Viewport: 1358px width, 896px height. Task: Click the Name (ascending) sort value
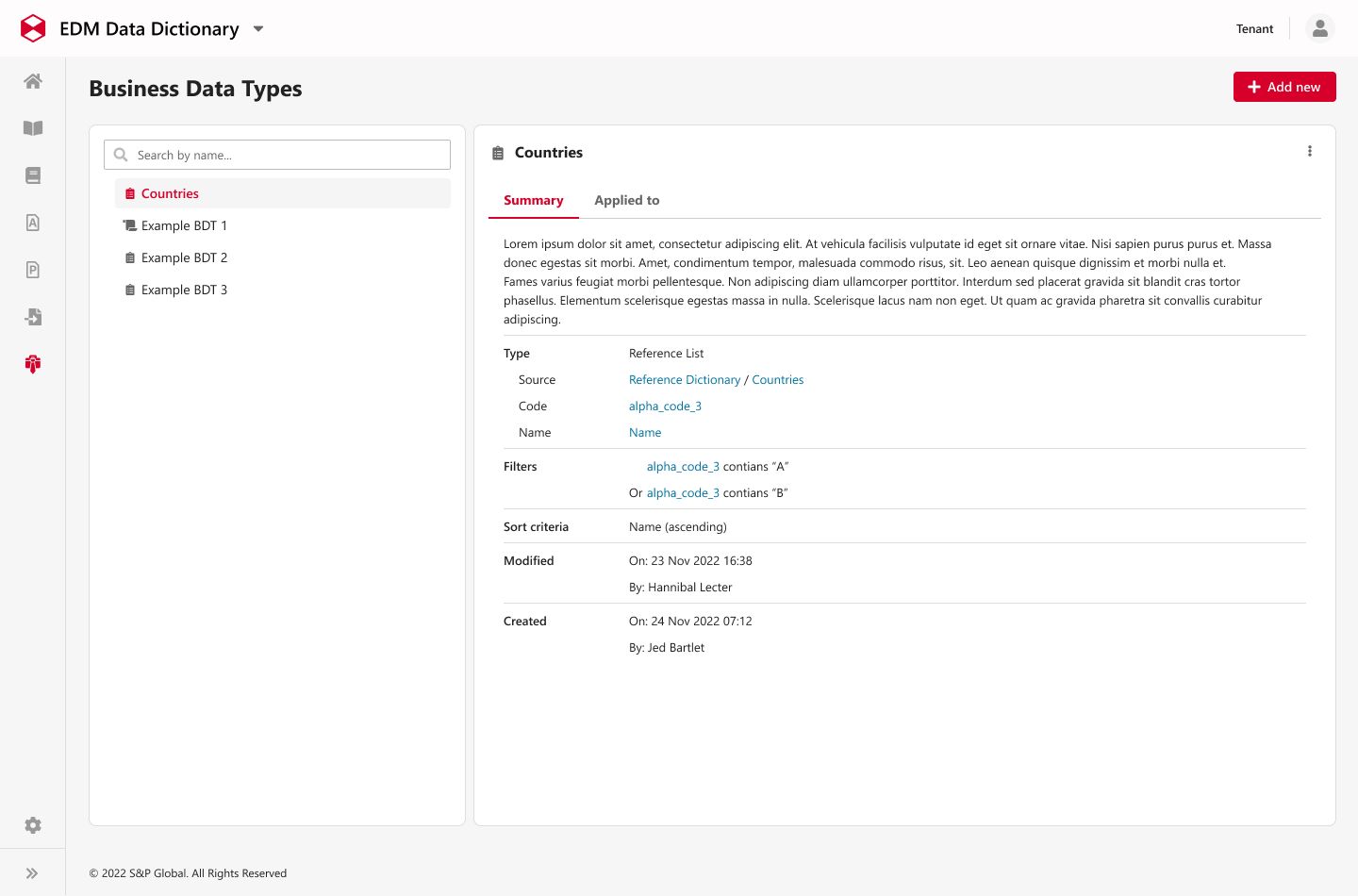(x=678, y=527)
